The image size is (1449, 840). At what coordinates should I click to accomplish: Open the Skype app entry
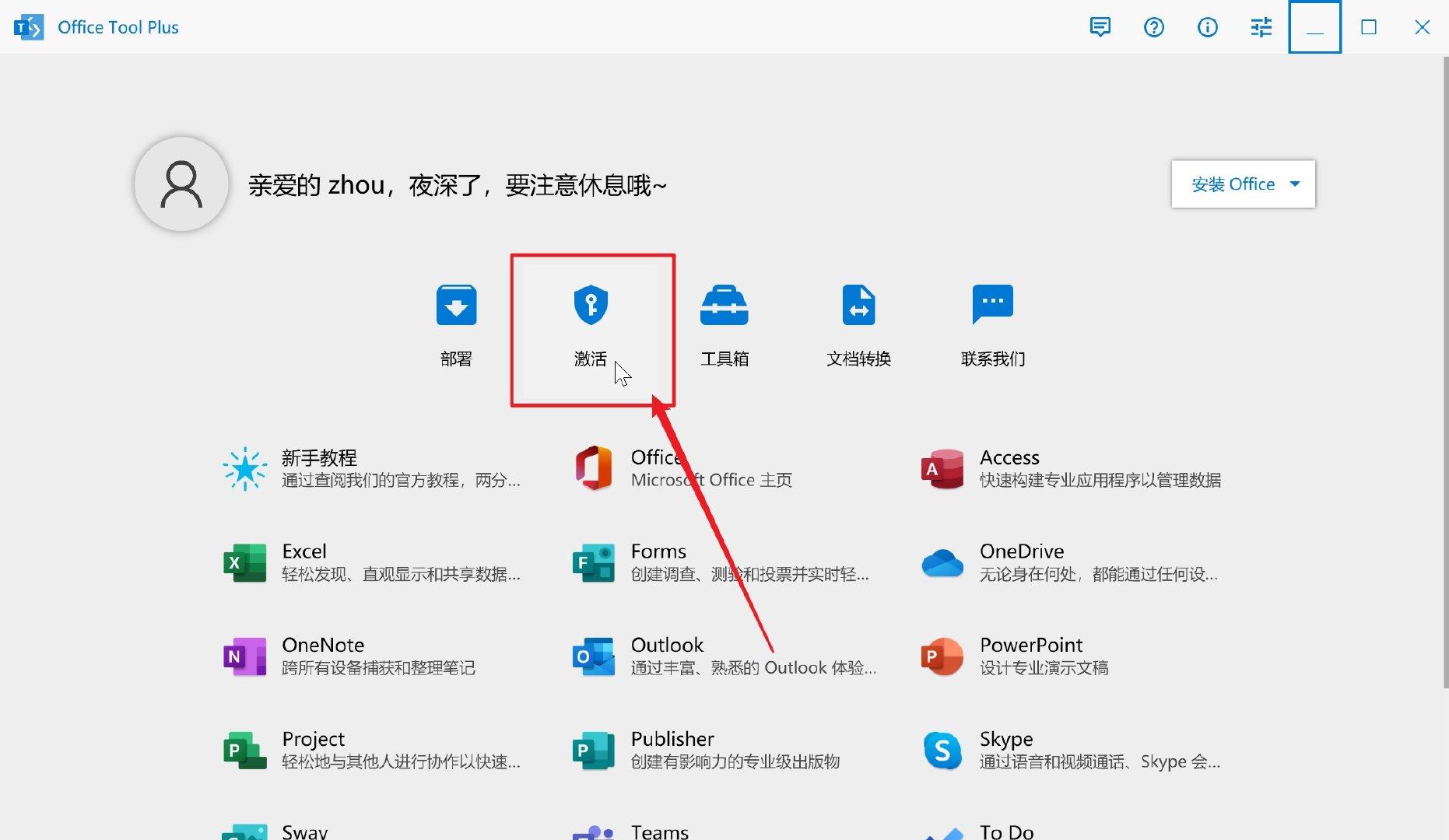pyautogui.click(x=1071, y=750)
